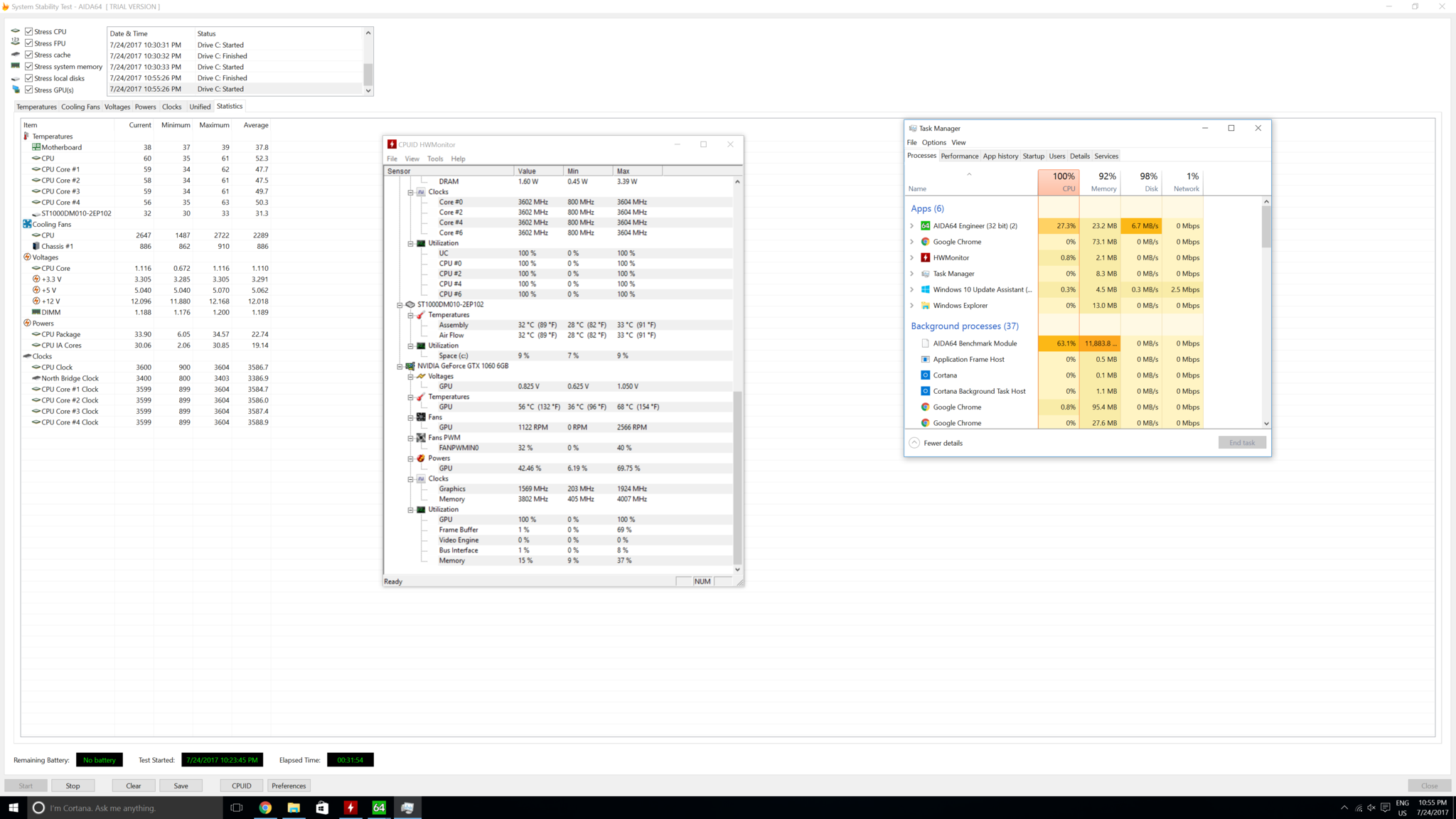The image size is (1456, 819).
Task: Expand the Windows Explorer app row
Action: coord(912,306)
